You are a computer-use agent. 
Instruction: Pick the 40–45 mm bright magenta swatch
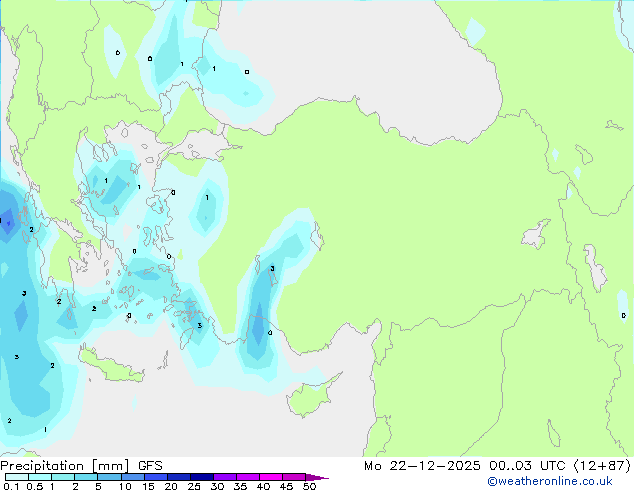pyautogui.click(x=271, y=477)
